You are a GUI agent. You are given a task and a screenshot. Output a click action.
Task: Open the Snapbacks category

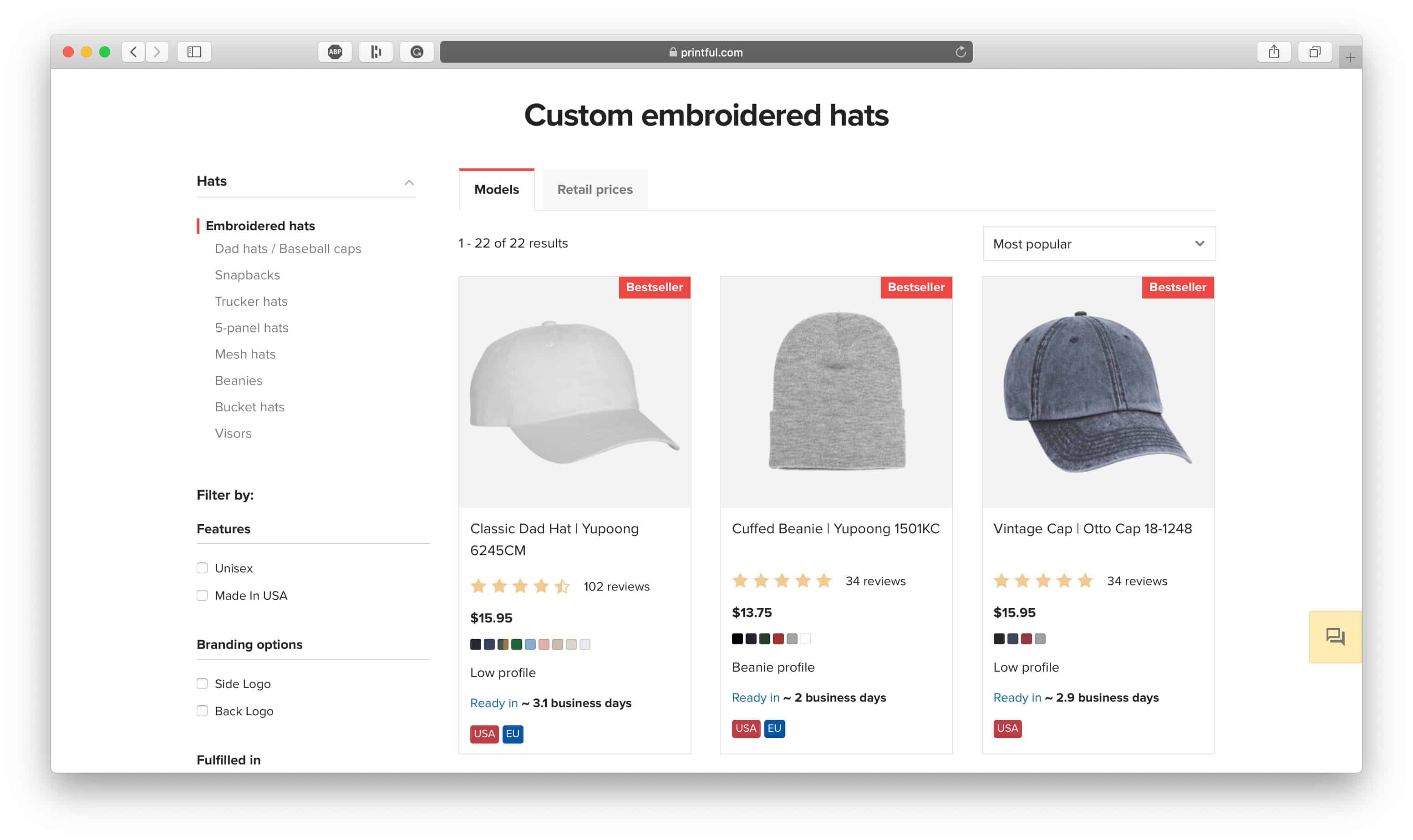(247, 275)
